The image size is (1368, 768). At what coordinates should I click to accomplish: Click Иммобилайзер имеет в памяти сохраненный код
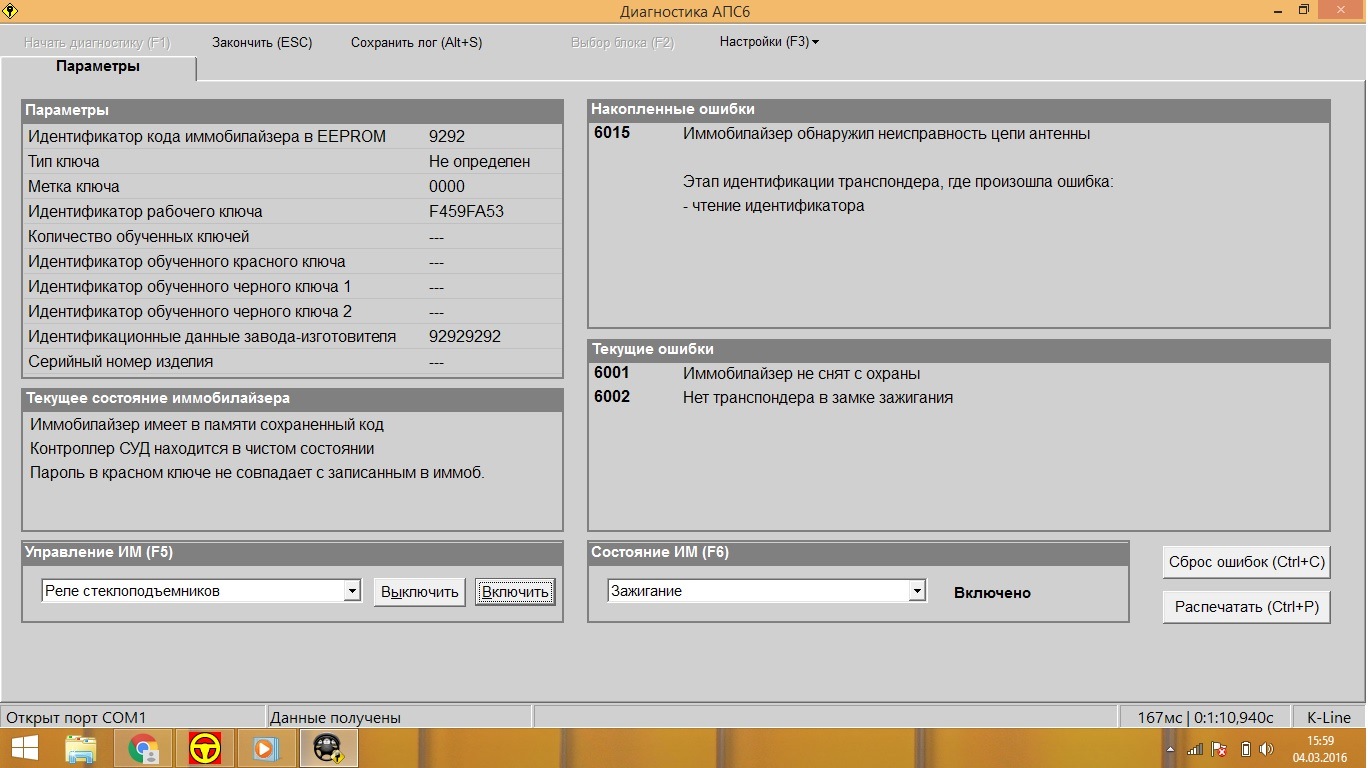click(207, 424)
